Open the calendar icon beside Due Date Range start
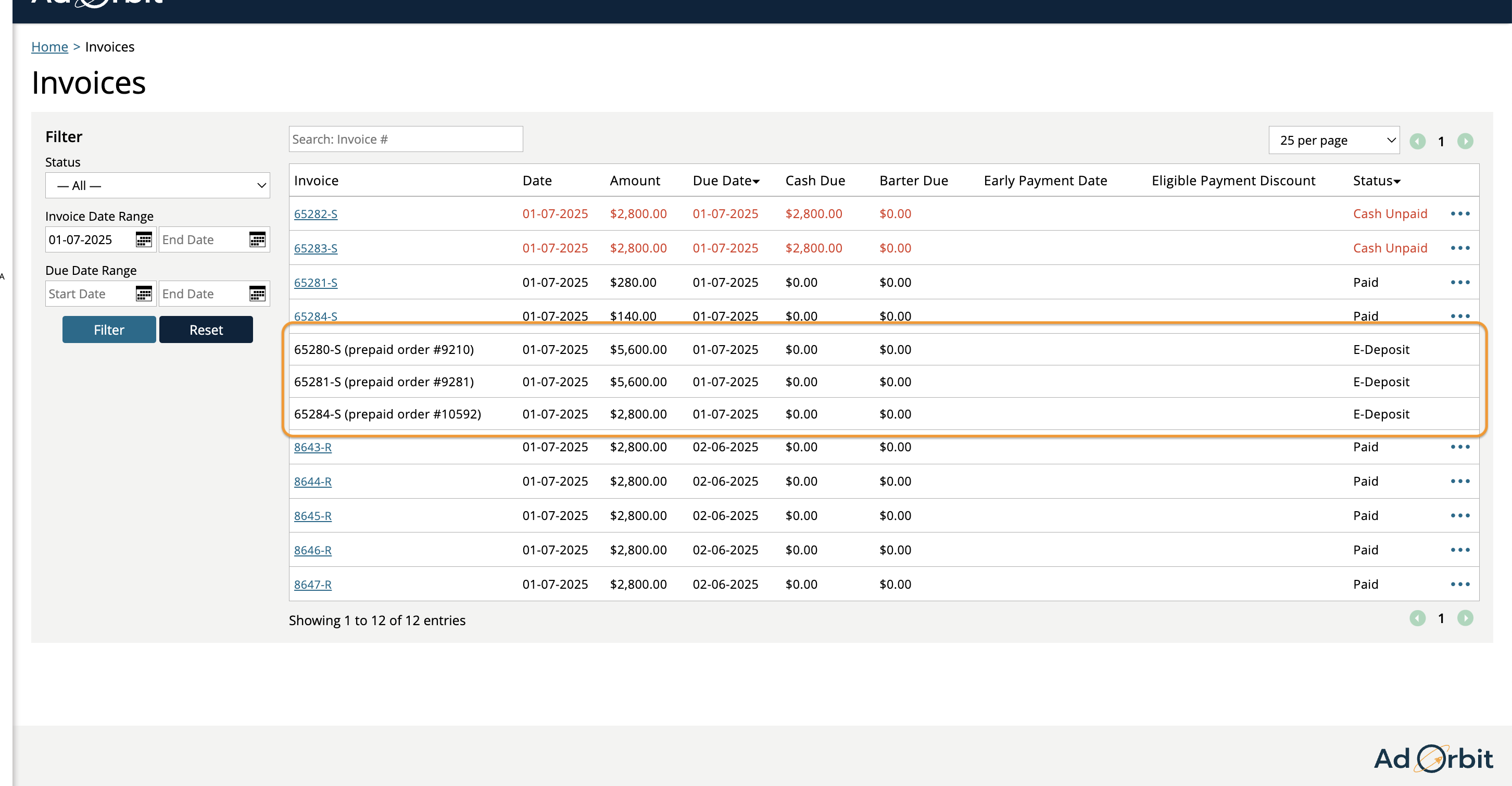Screen dimensions: 1512x786 144,294
